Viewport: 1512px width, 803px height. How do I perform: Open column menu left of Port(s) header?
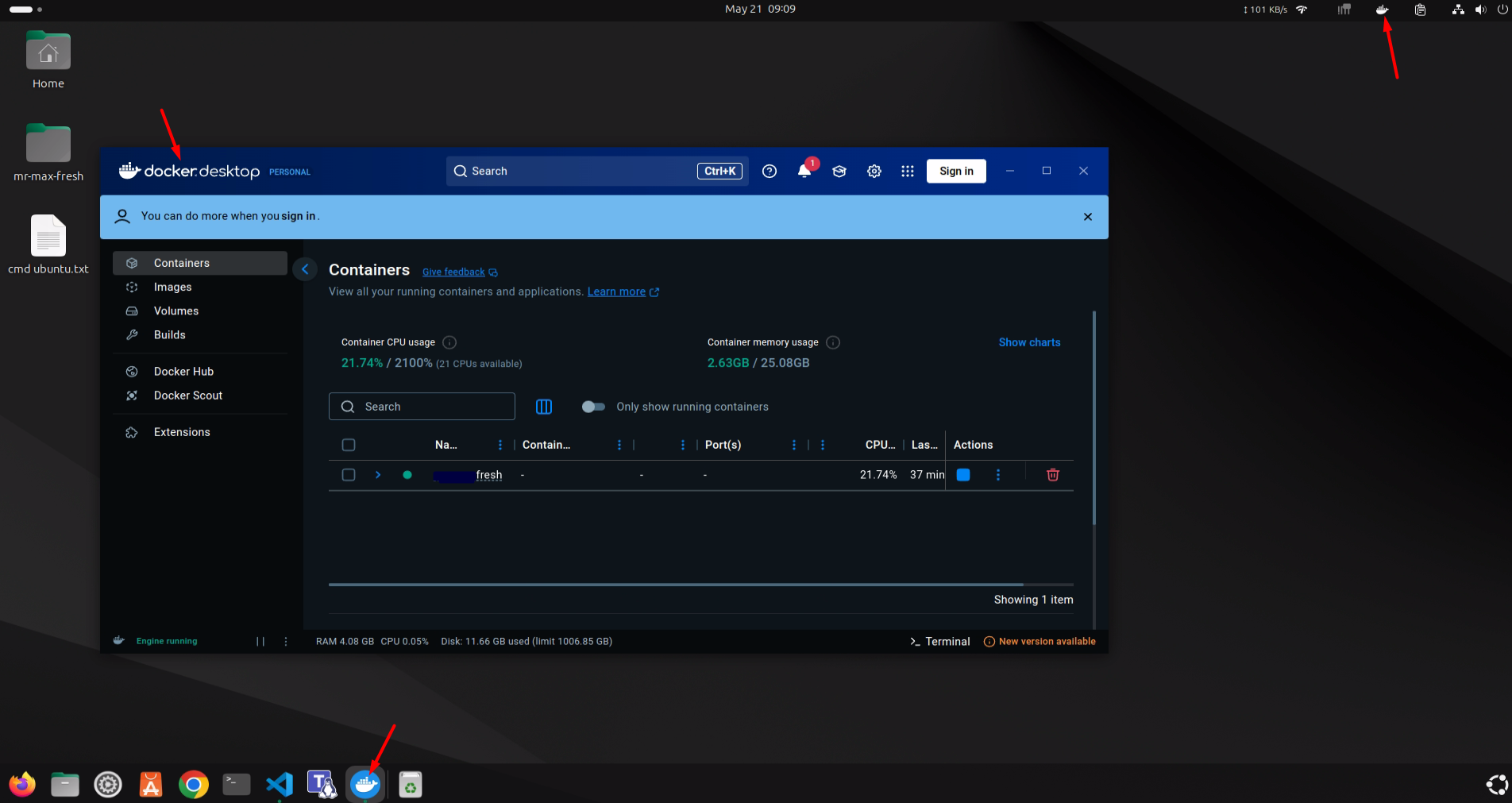click(683, 445)
